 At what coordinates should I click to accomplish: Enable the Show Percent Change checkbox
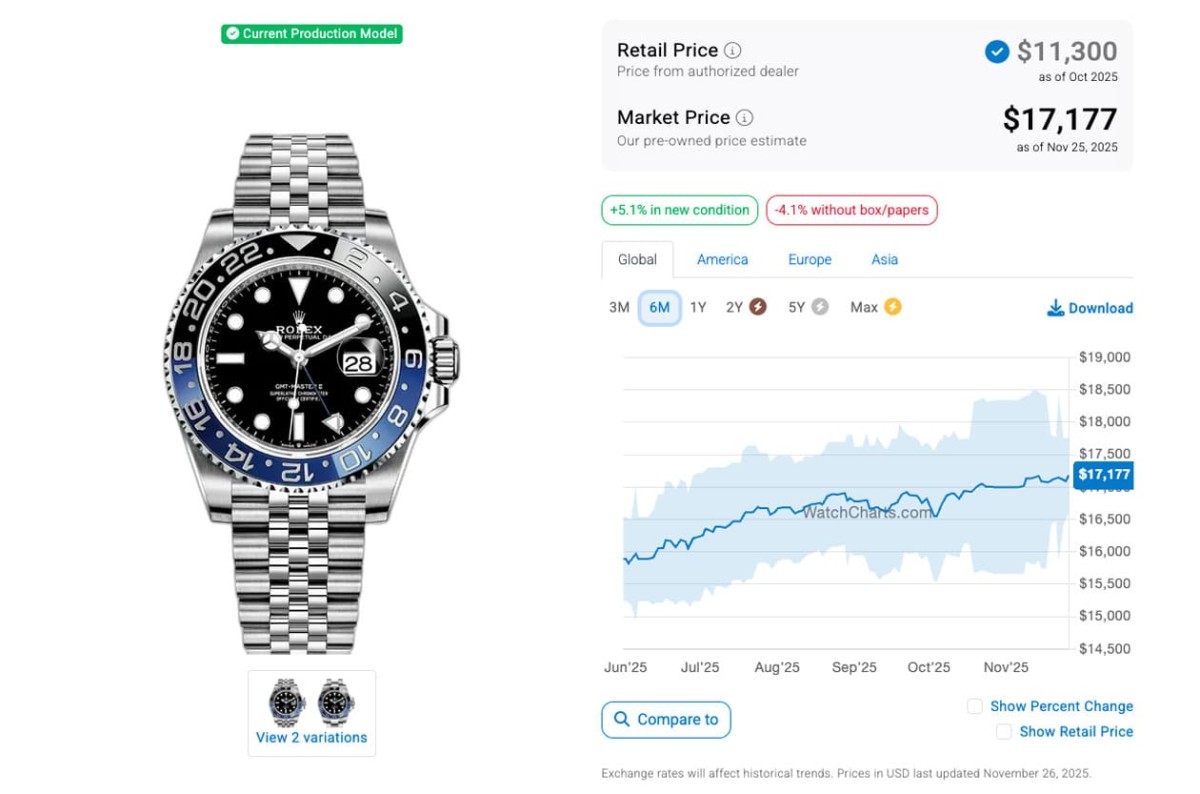coord(975,706)
